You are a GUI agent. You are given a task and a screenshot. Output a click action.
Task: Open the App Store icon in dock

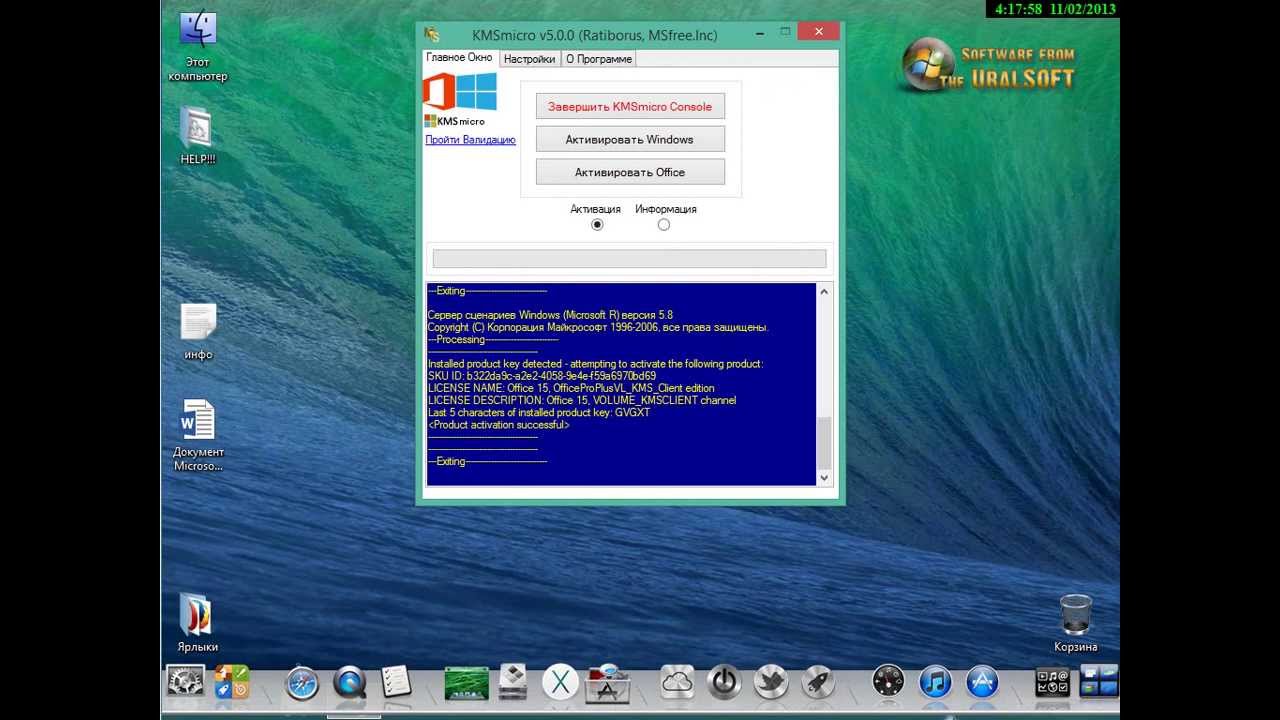click(982, 682)
